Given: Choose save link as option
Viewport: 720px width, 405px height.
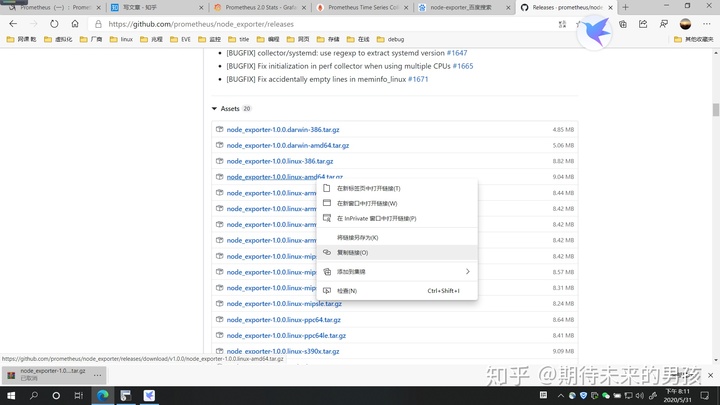Looking at the screenshot, I should [397, 237].
